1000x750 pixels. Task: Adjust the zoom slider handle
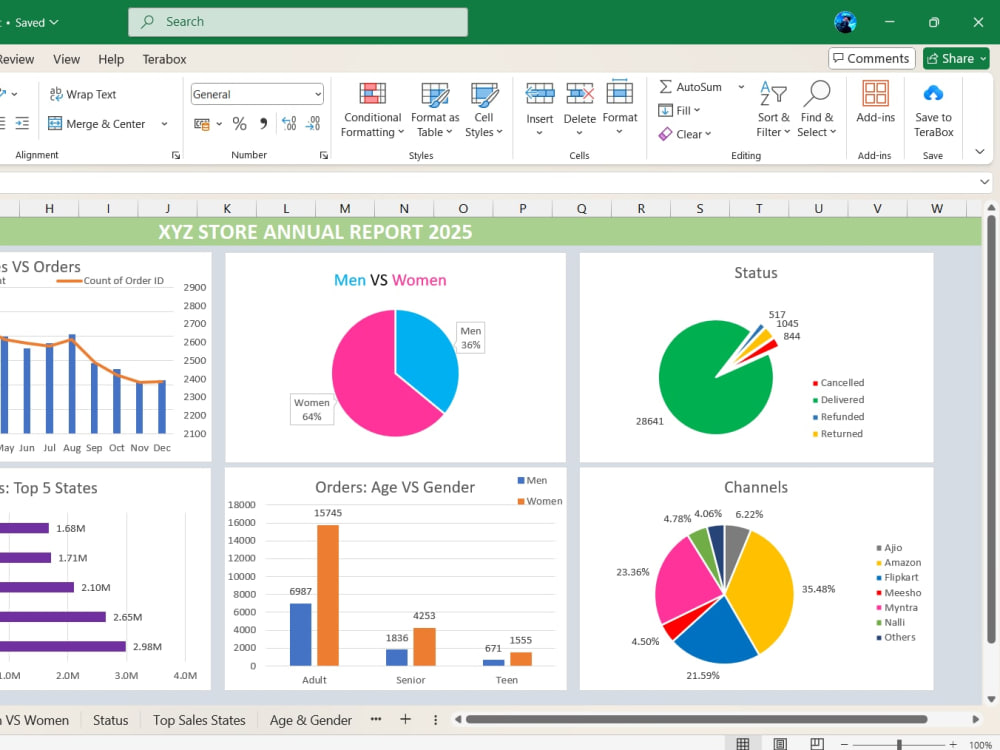click(x=899, y=744)
